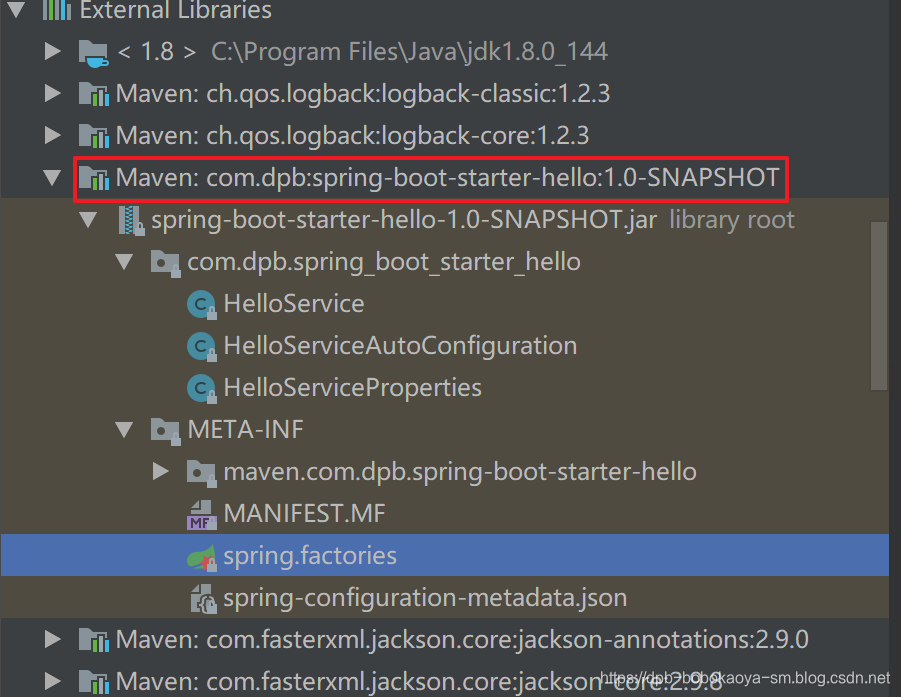Click the jackson-annotations library icon
Viewport: 901px width, 697px height.
94,640
